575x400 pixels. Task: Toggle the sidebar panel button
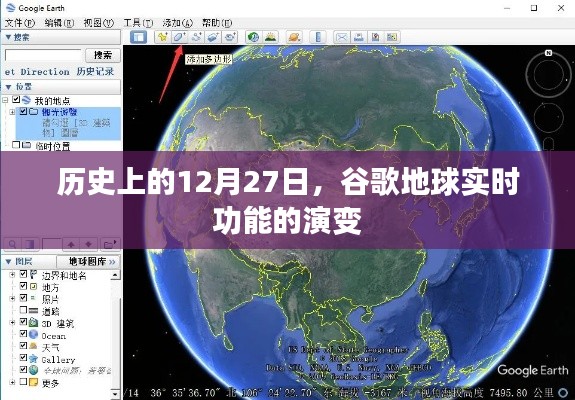138,37
